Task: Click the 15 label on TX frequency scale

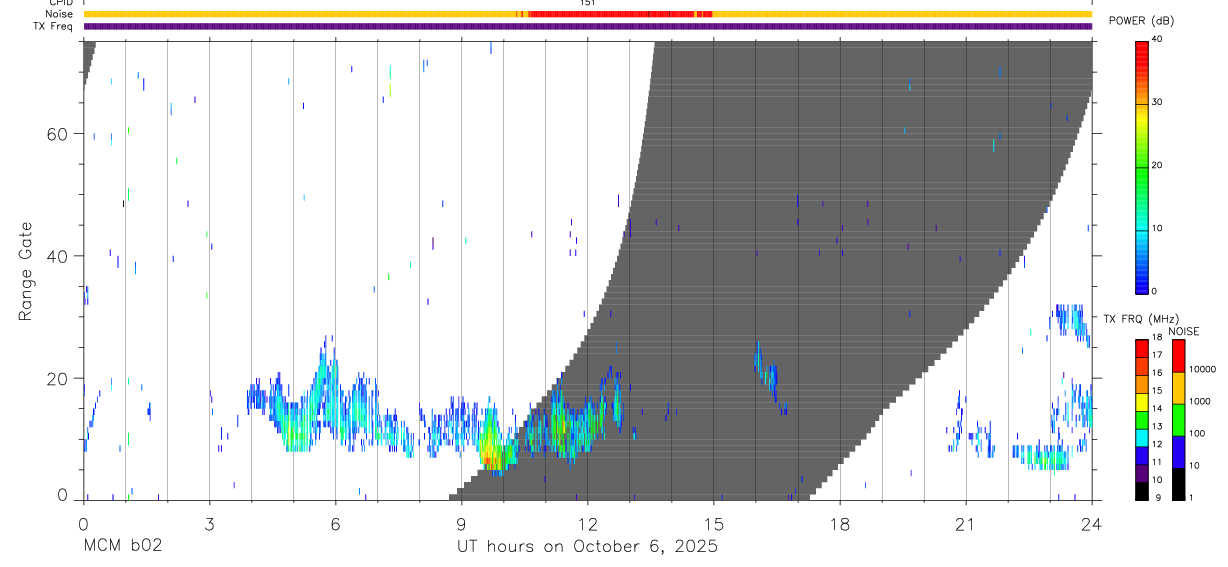Action: pyautogui.click(x=1157, y=391)
